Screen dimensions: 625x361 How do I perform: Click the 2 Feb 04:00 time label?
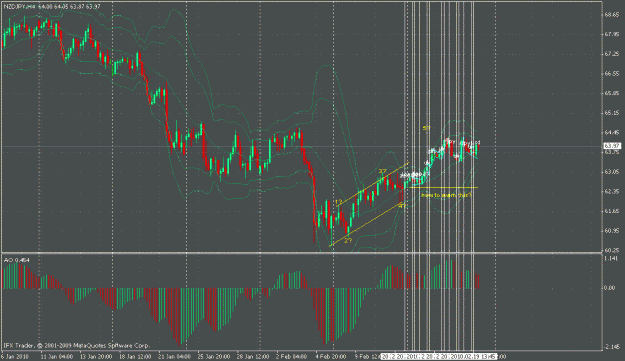tap(291, 356)
